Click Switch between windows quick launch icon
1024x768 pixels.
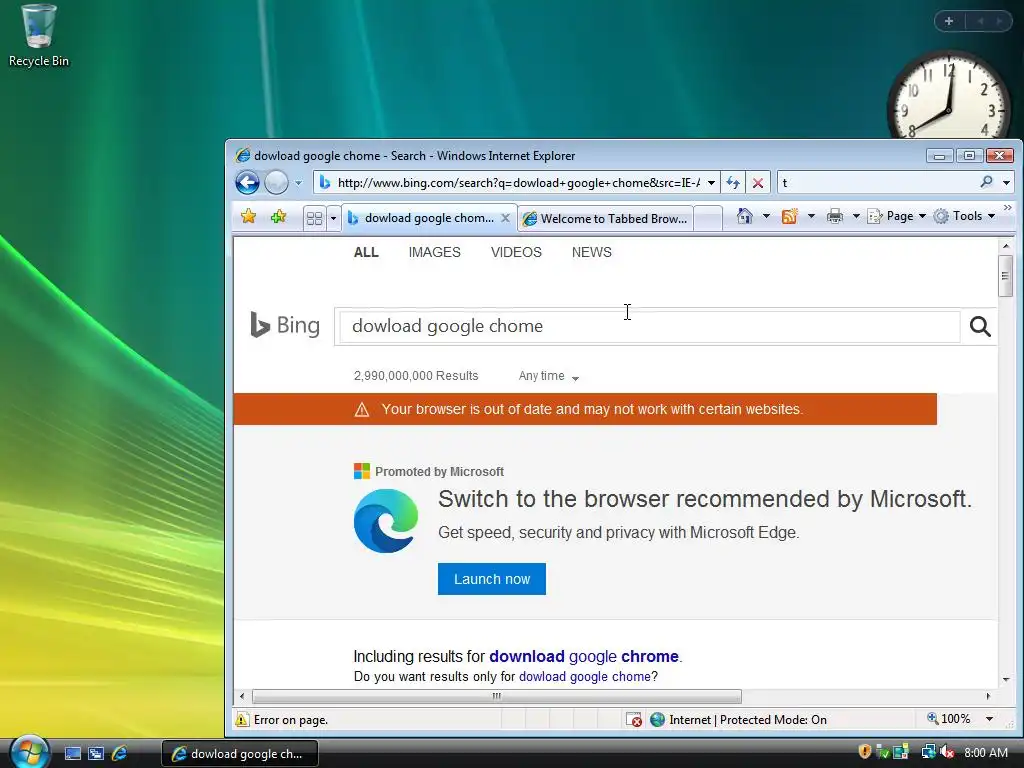96,754
